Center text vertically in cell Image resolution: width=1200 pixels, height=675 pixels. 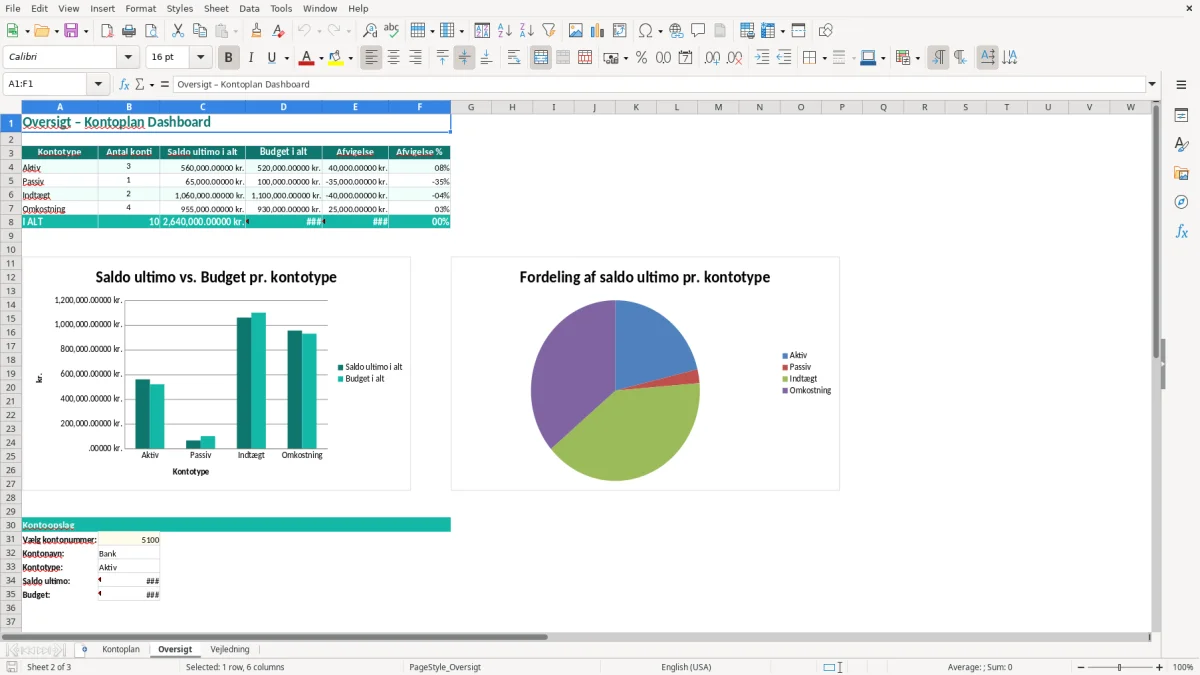coord(464,58)
